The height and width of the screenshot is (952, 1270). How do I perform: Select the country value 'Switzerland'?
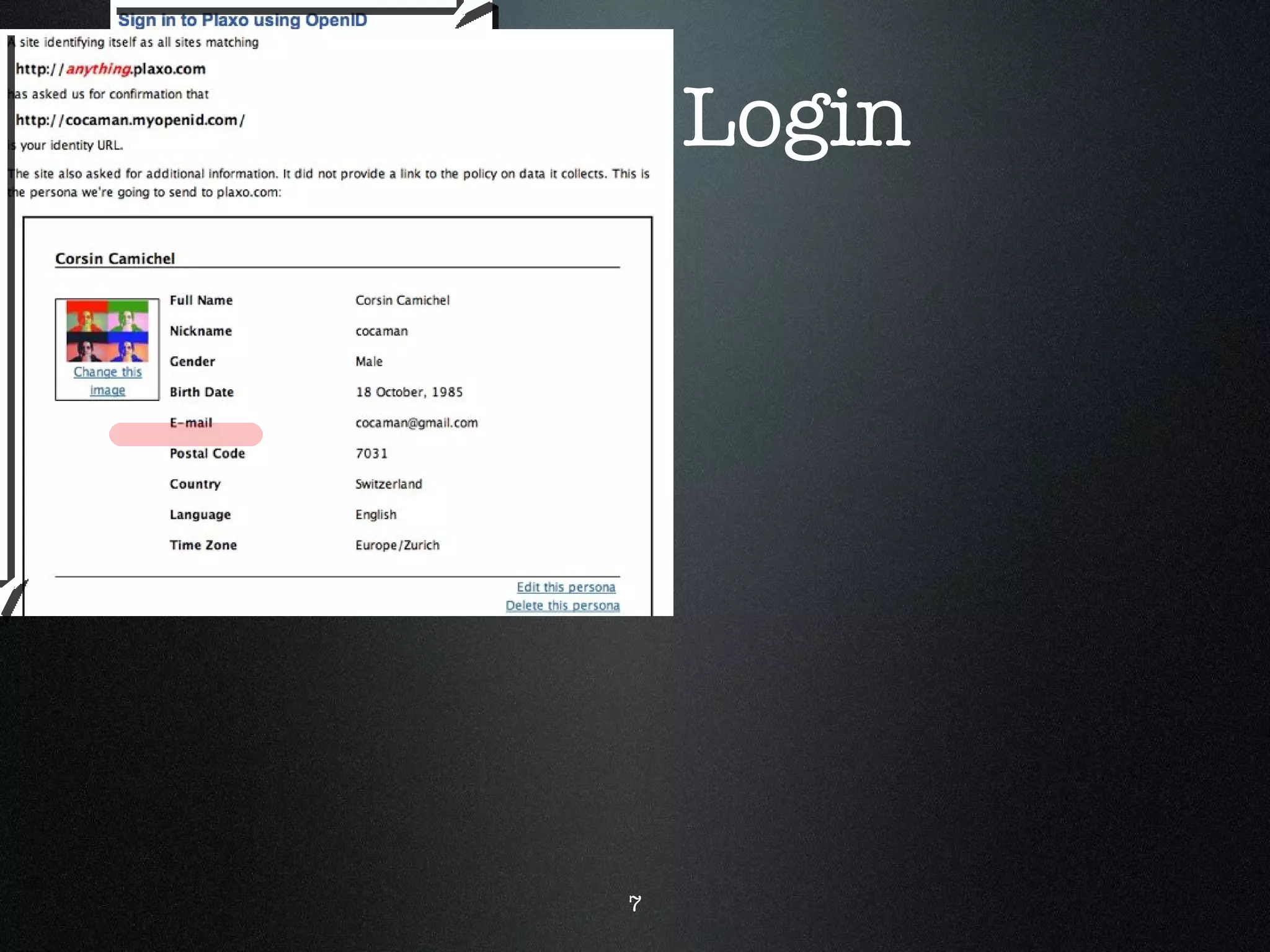tap(389, 484)
